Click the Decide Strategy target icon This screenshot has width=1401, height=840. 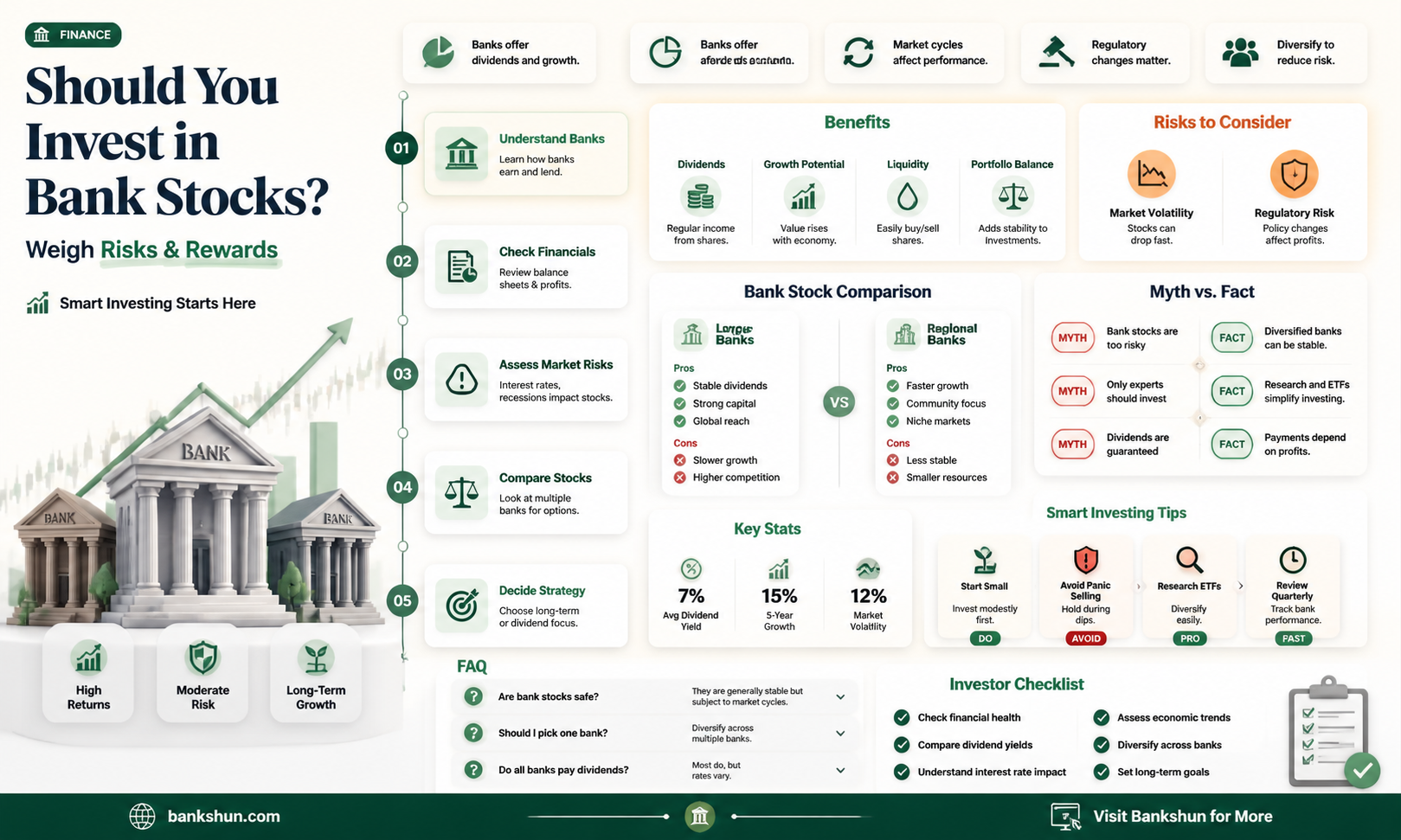coord(461,605)
